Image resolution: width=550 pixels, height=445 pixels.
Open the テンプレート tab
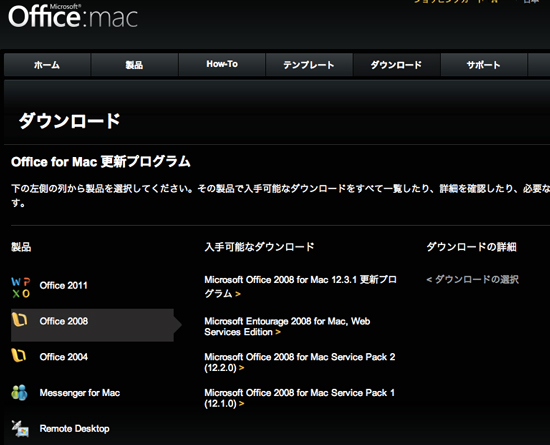click(x=309, y=65)
